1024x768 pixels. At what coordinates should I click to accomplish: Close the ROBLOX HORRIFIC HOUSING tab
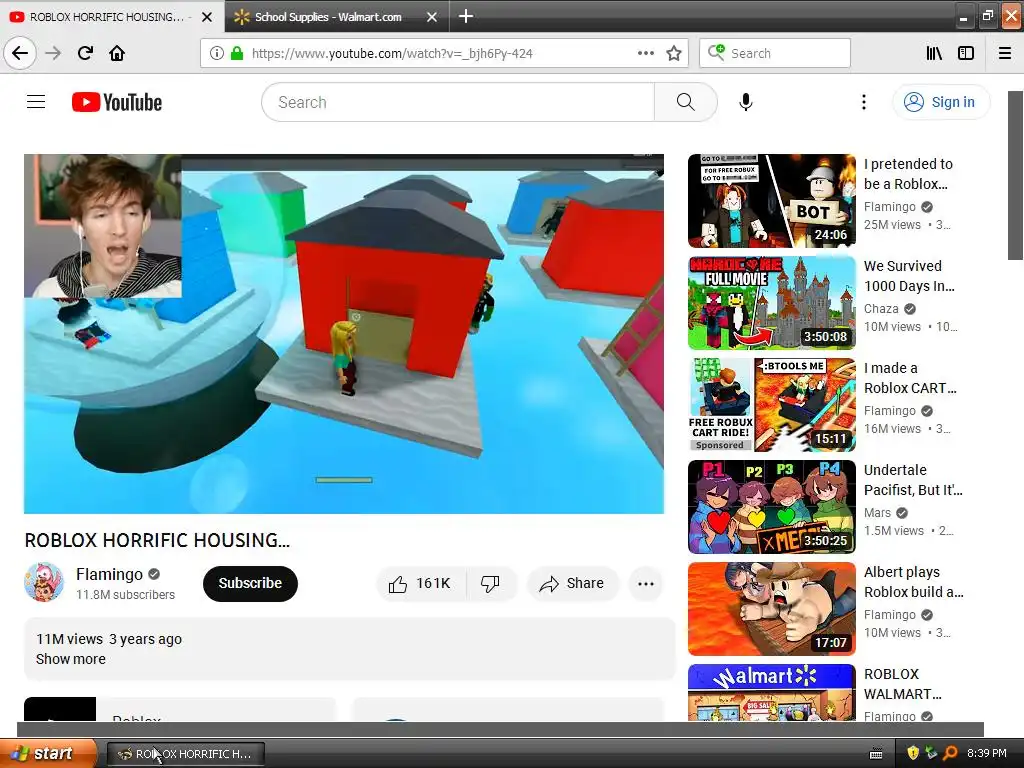[207, 17]
